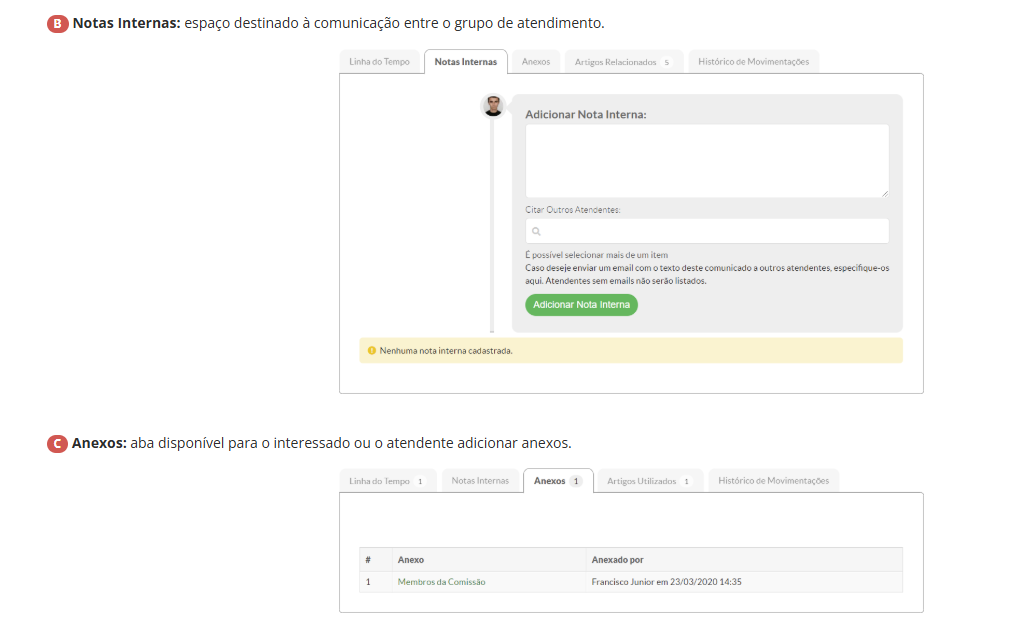
Task: Click the warning icon in the yellow alert
Action: (372, 351)
